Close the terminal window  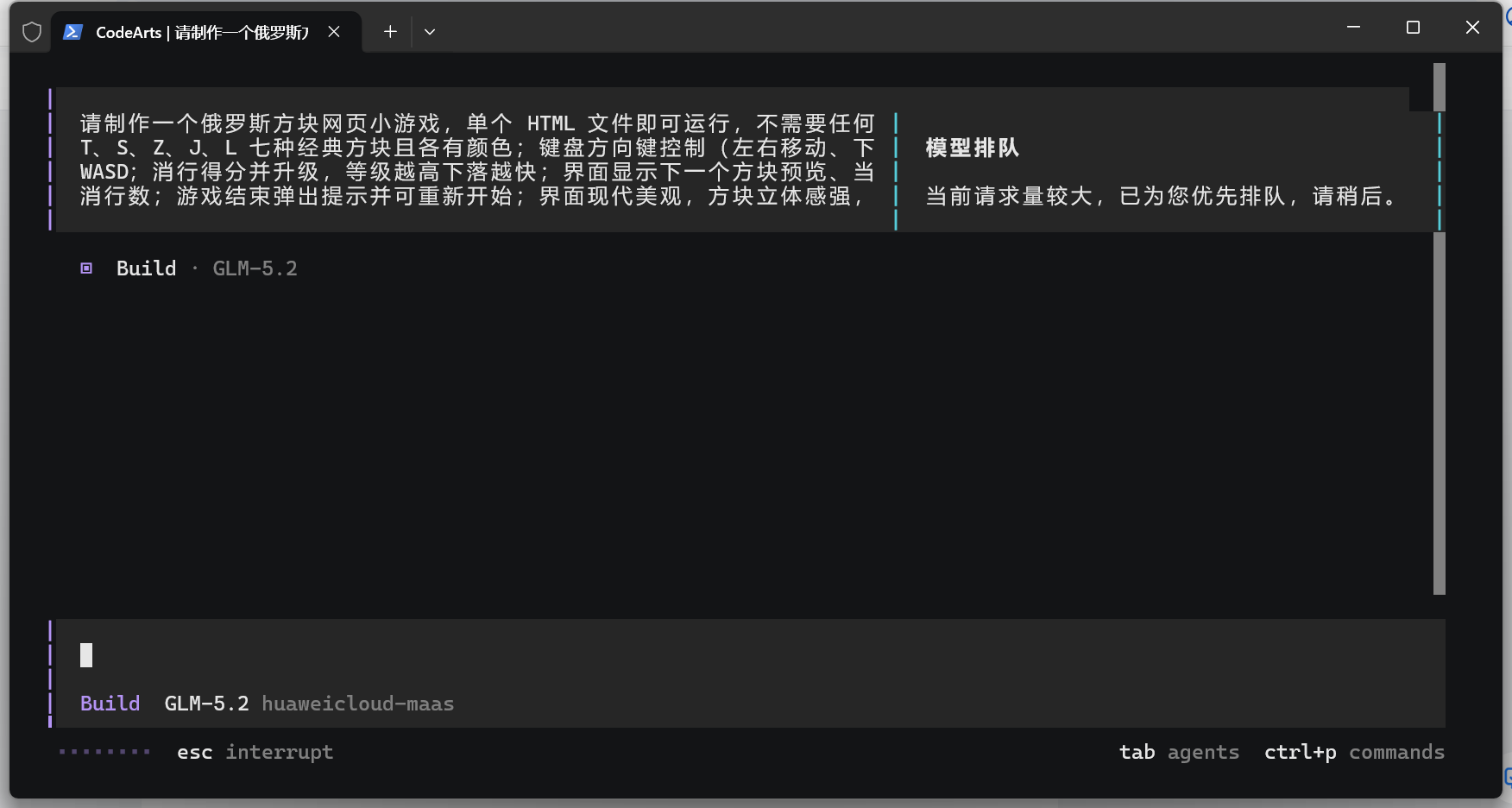point(1472,28)
